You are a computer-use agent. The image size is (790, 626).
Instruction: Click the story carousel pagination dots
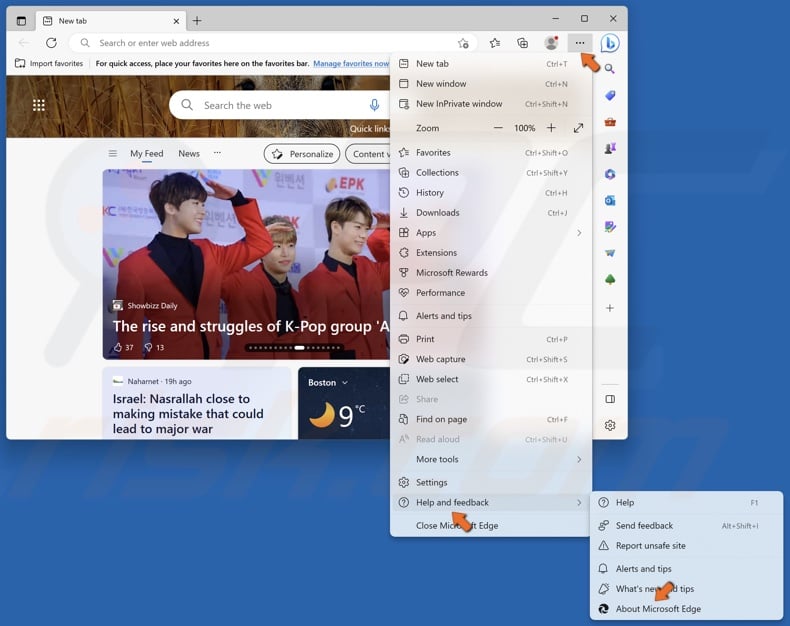point(295,347)
